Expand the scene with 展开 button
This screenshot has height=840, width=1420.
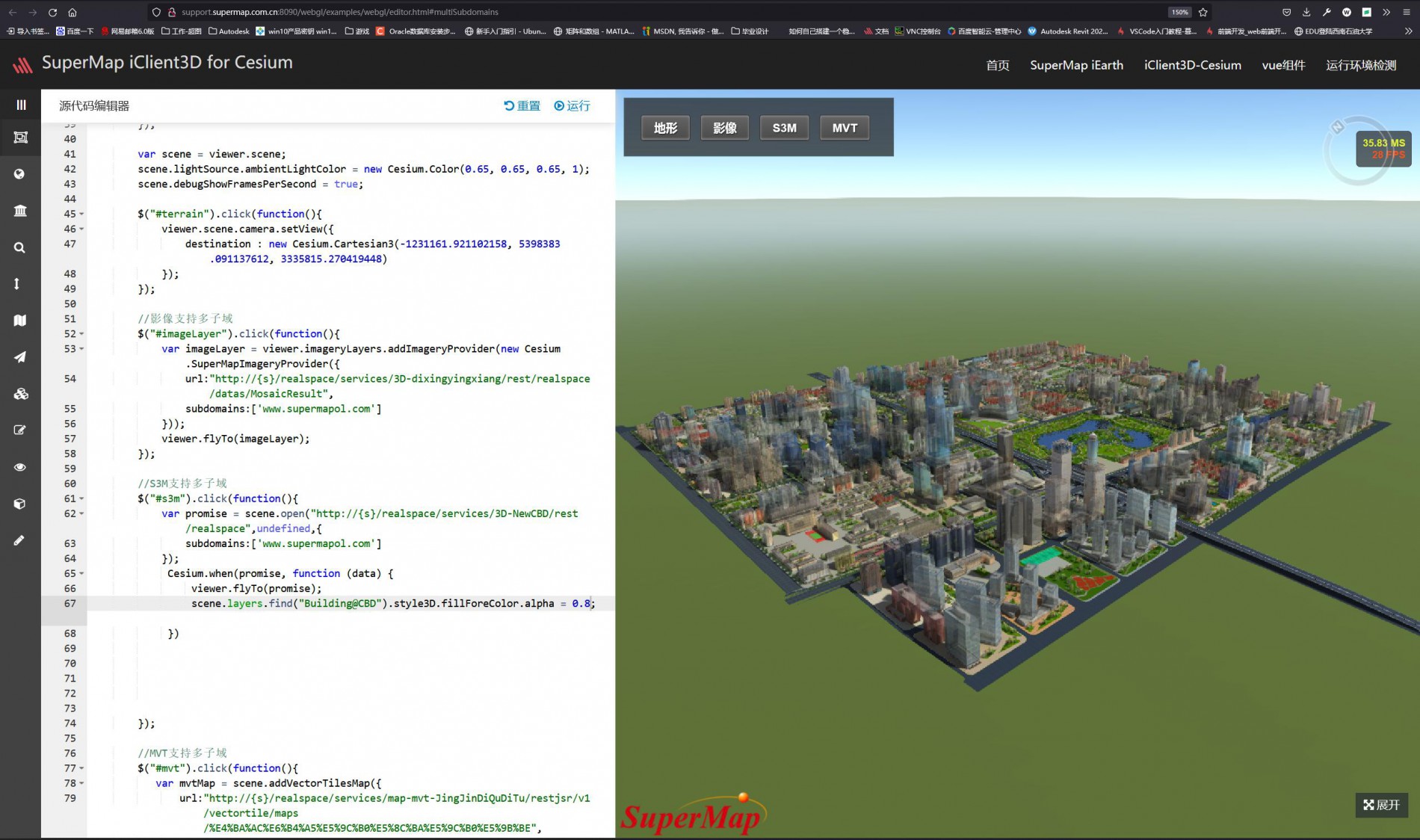[1381, 805]
